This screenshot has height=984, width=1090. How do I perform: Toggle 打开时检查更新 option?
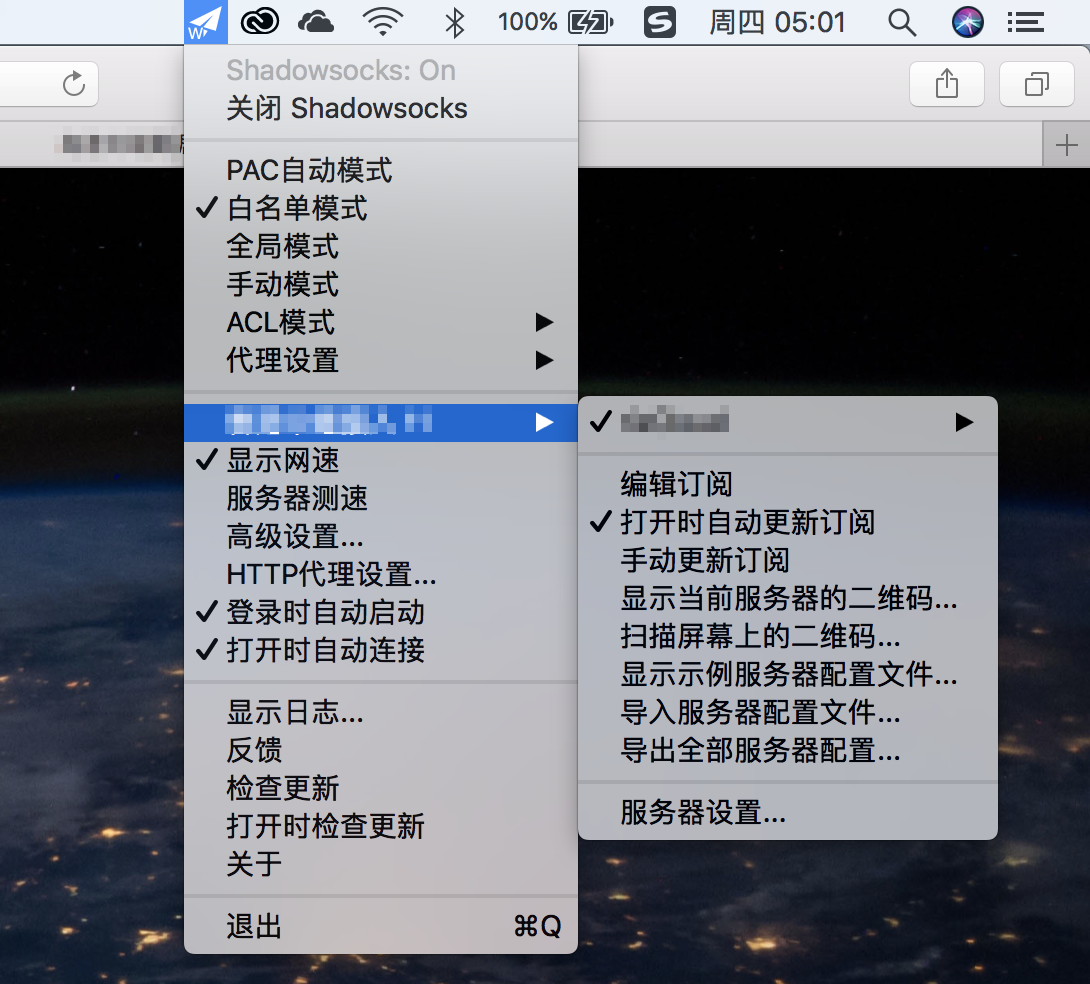[381, 826]
